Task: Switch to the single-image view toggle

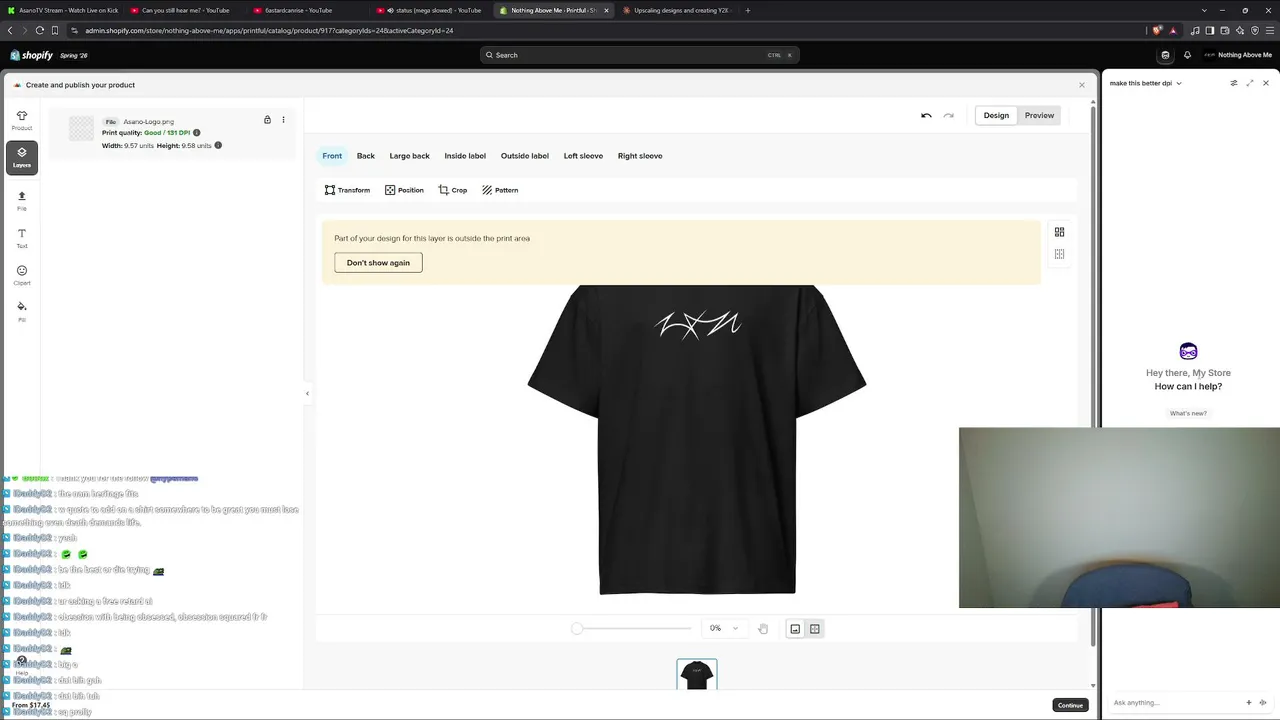Action: [x=795, y=629]
